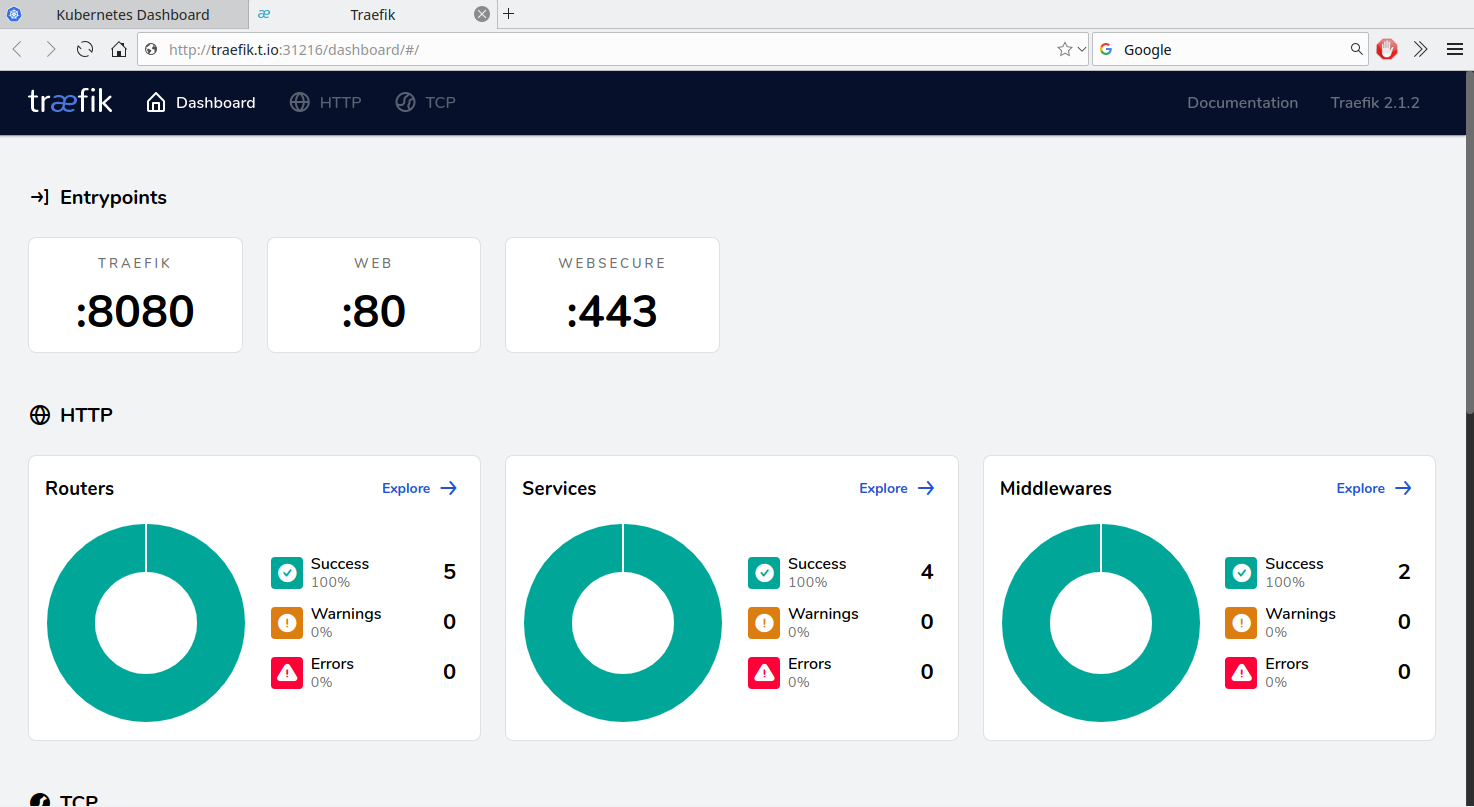Click the red adblock extension icon

point(1386,49)
